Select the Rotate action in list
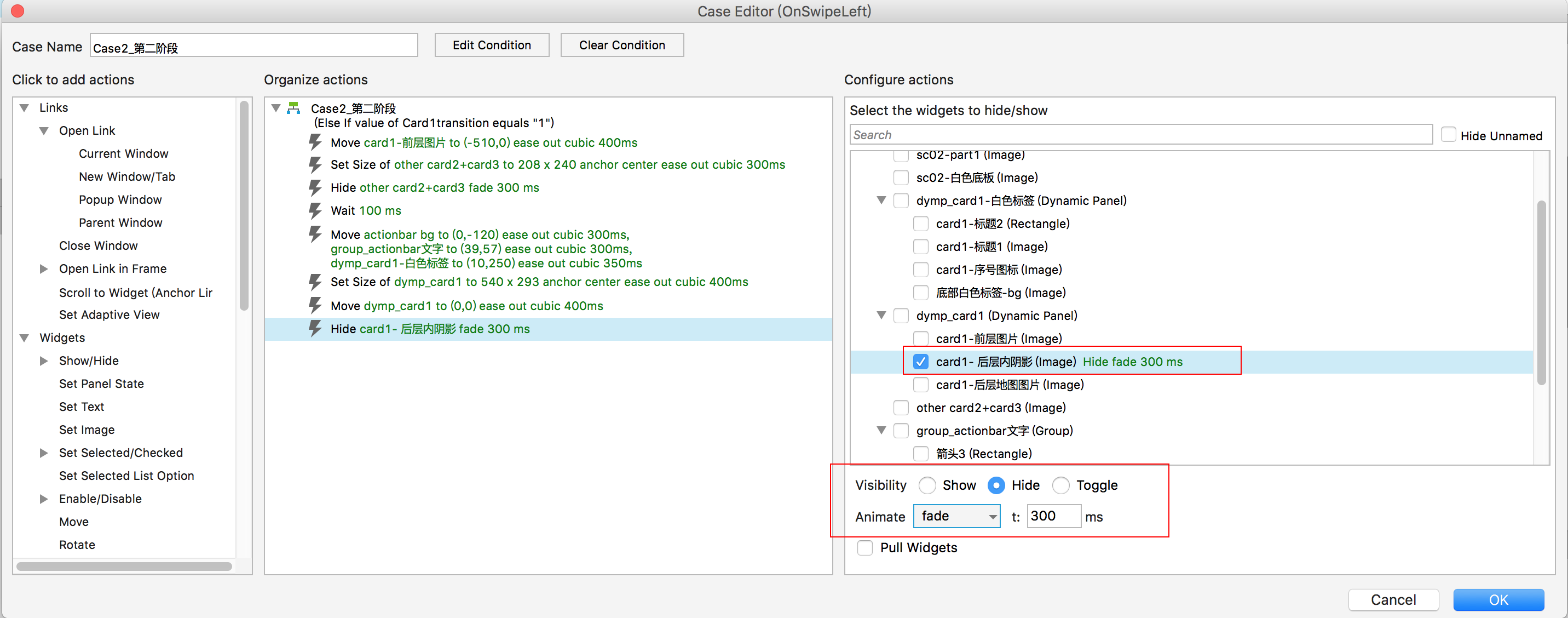 coord(77,545)
